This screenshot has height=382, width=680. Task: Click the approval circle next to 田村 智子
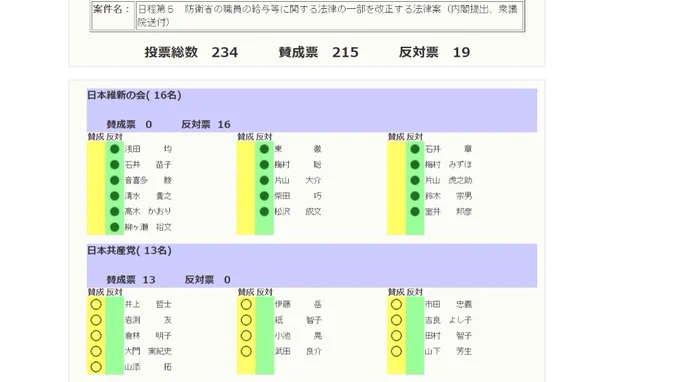pyautogui.click(x=396, y=336)
